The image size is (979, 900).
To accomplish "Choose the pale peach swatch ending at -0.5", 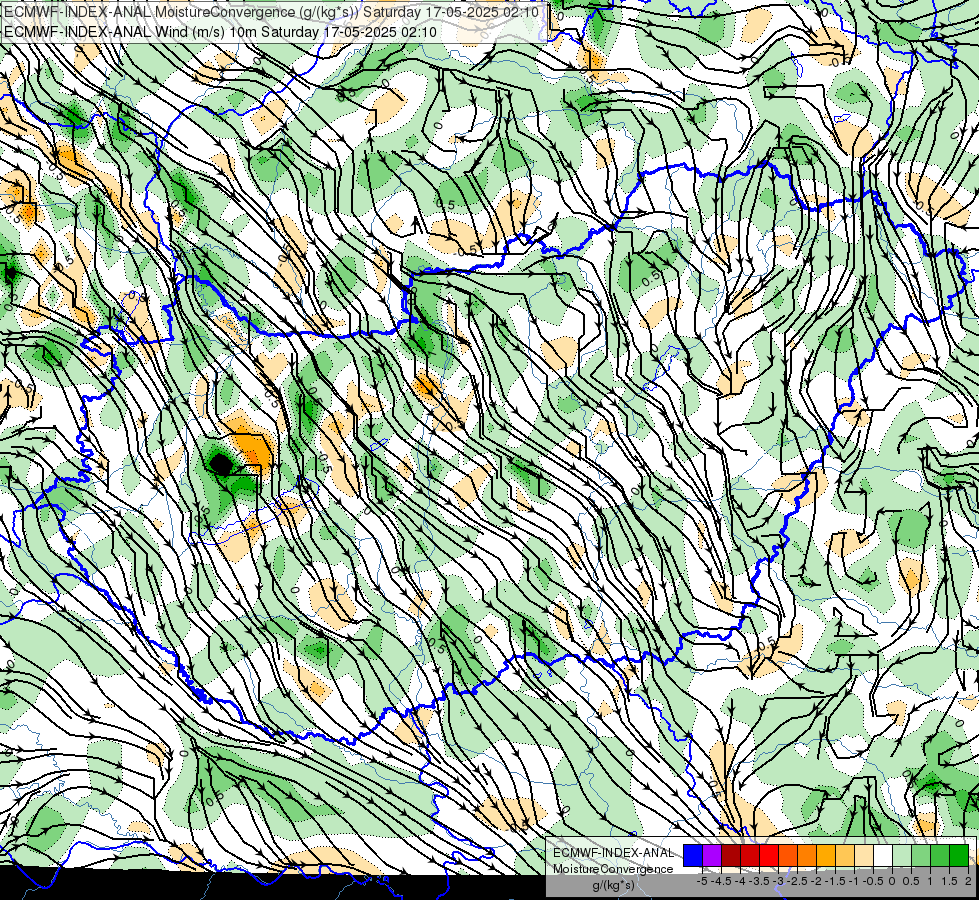I will [864, 855].
